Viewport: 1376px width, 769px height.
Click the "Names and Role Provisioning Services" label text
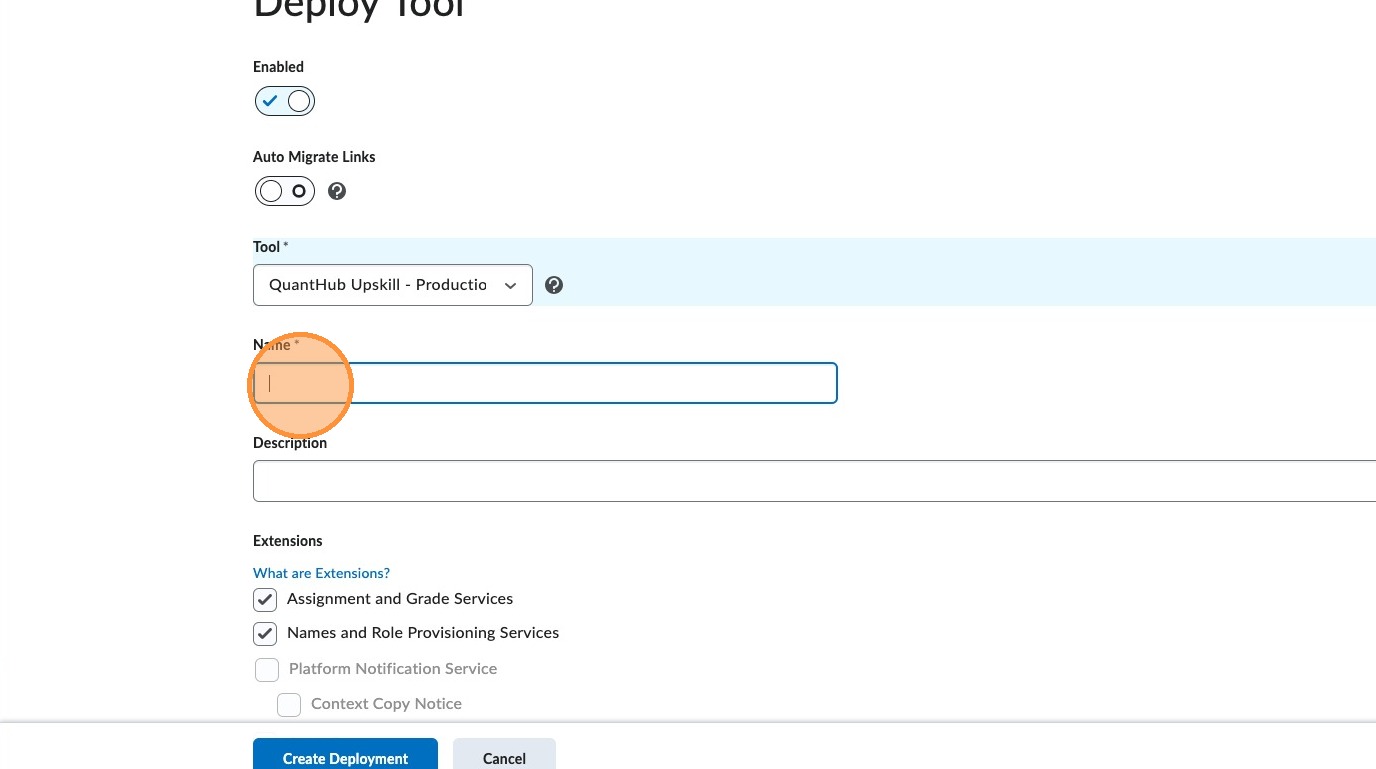[423, 633]
